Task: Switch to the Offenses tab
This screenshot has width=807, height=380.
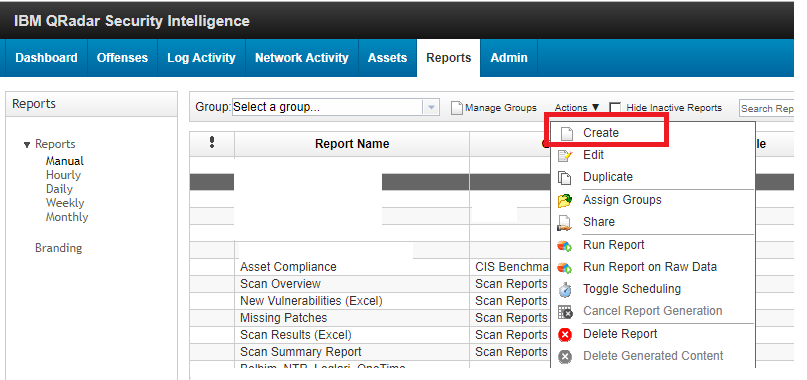Action: [x=122, y=58]
